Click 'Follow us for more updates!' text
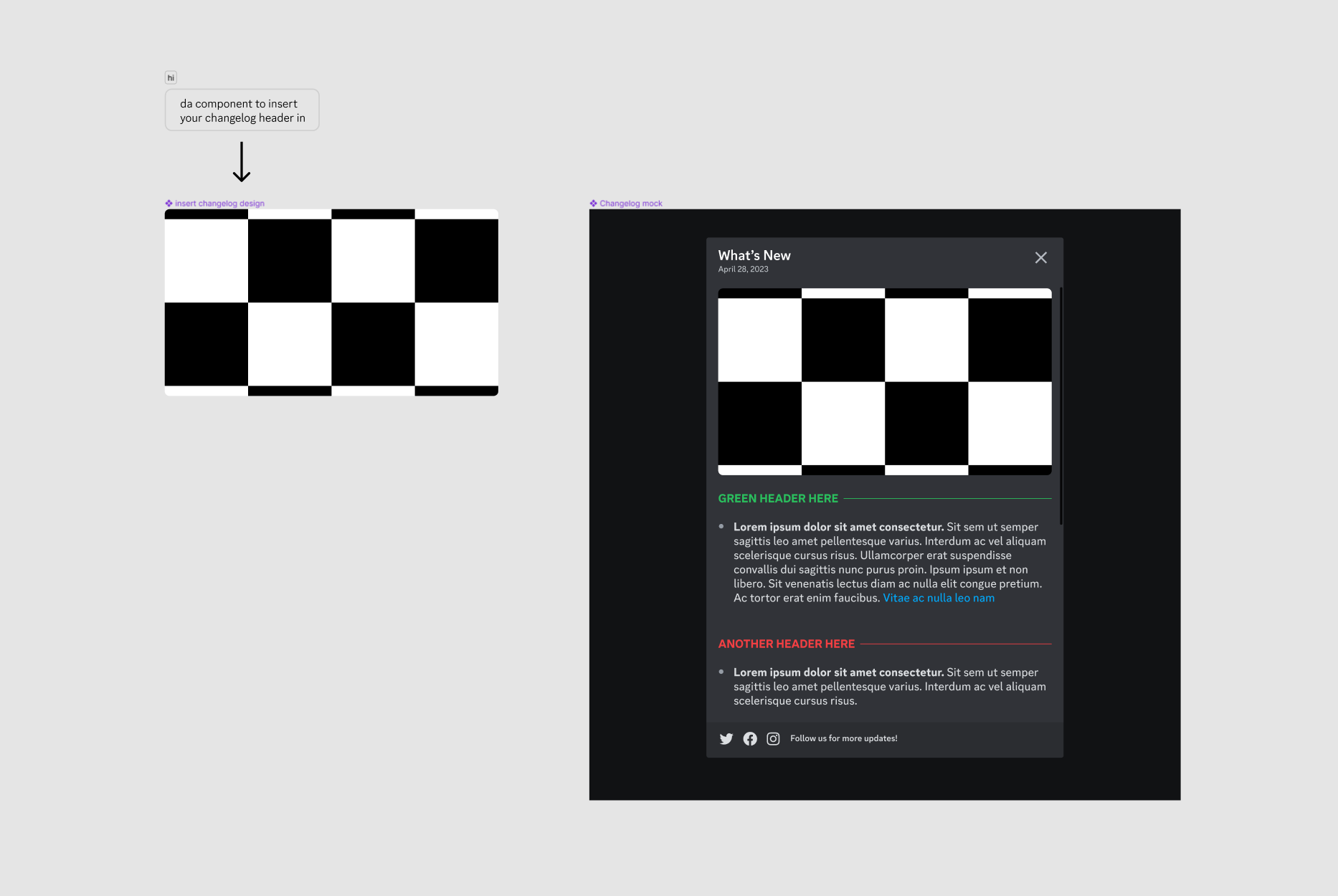This screenshot has width=1338, height=896. point(844,738)
